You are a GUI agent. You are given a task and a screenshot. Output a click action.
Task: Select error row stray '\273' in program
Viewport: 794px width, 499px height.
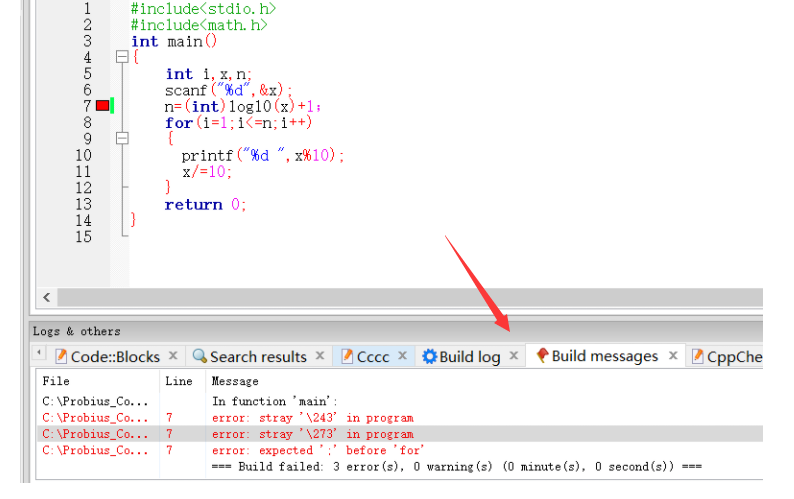click(x=400, y=434)
